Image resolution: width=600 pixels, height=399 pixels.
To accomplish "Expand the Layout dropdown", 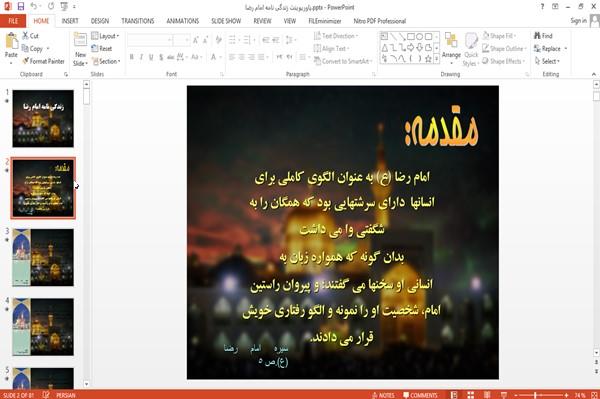I will pyautogui.click(x=105, y=36).
